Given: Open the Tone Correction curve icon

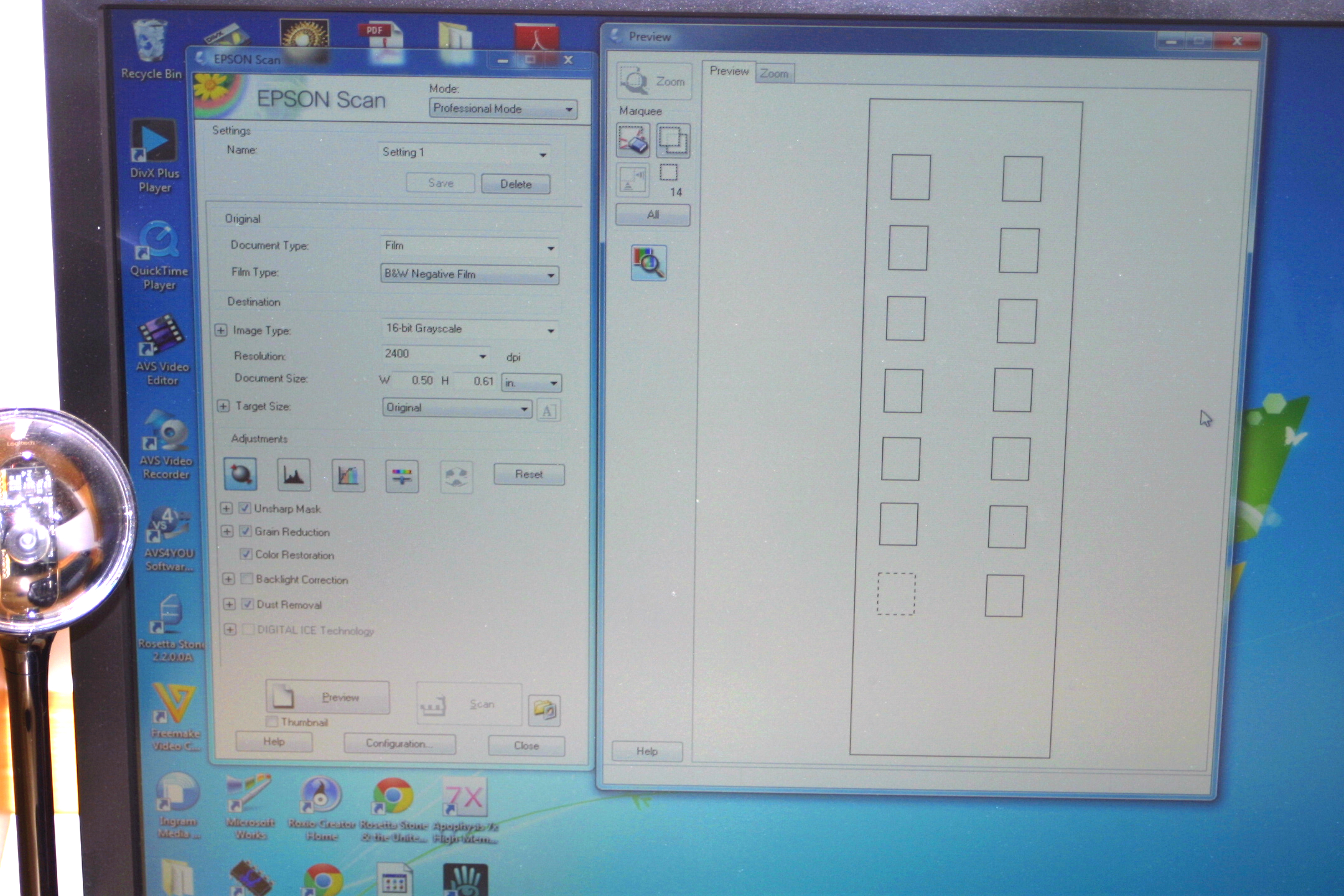Looking at the screenshot, I should coord(348,476).
